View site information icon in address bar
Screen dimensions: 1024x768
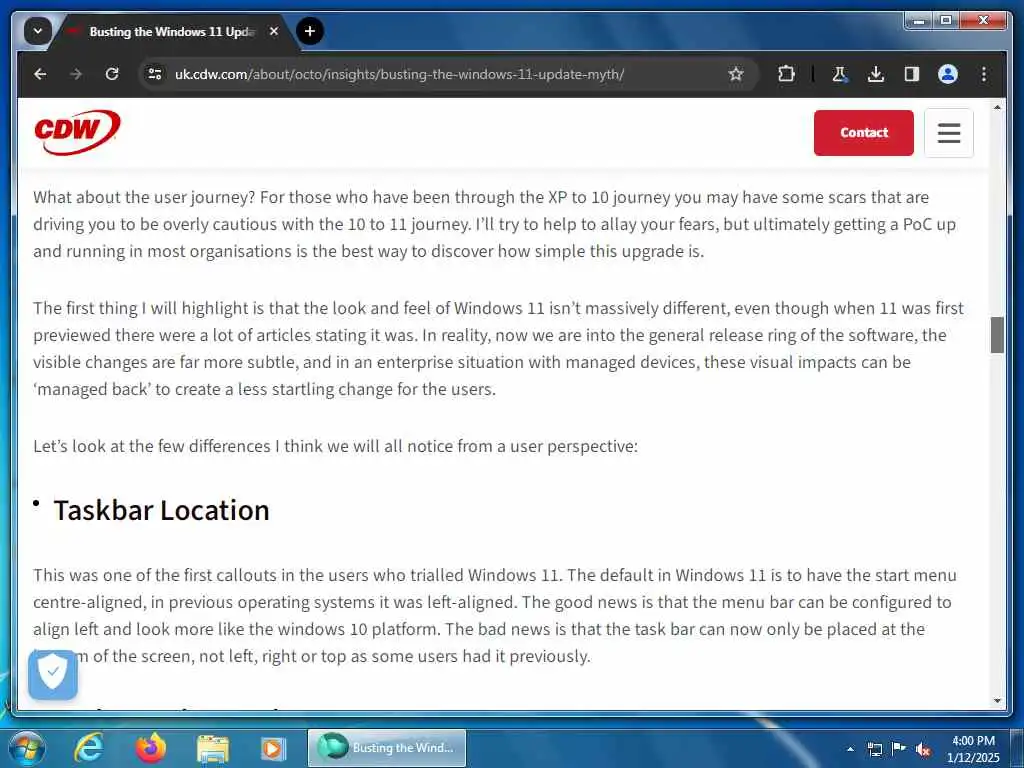pyautogui.click(x=155, y=74)
